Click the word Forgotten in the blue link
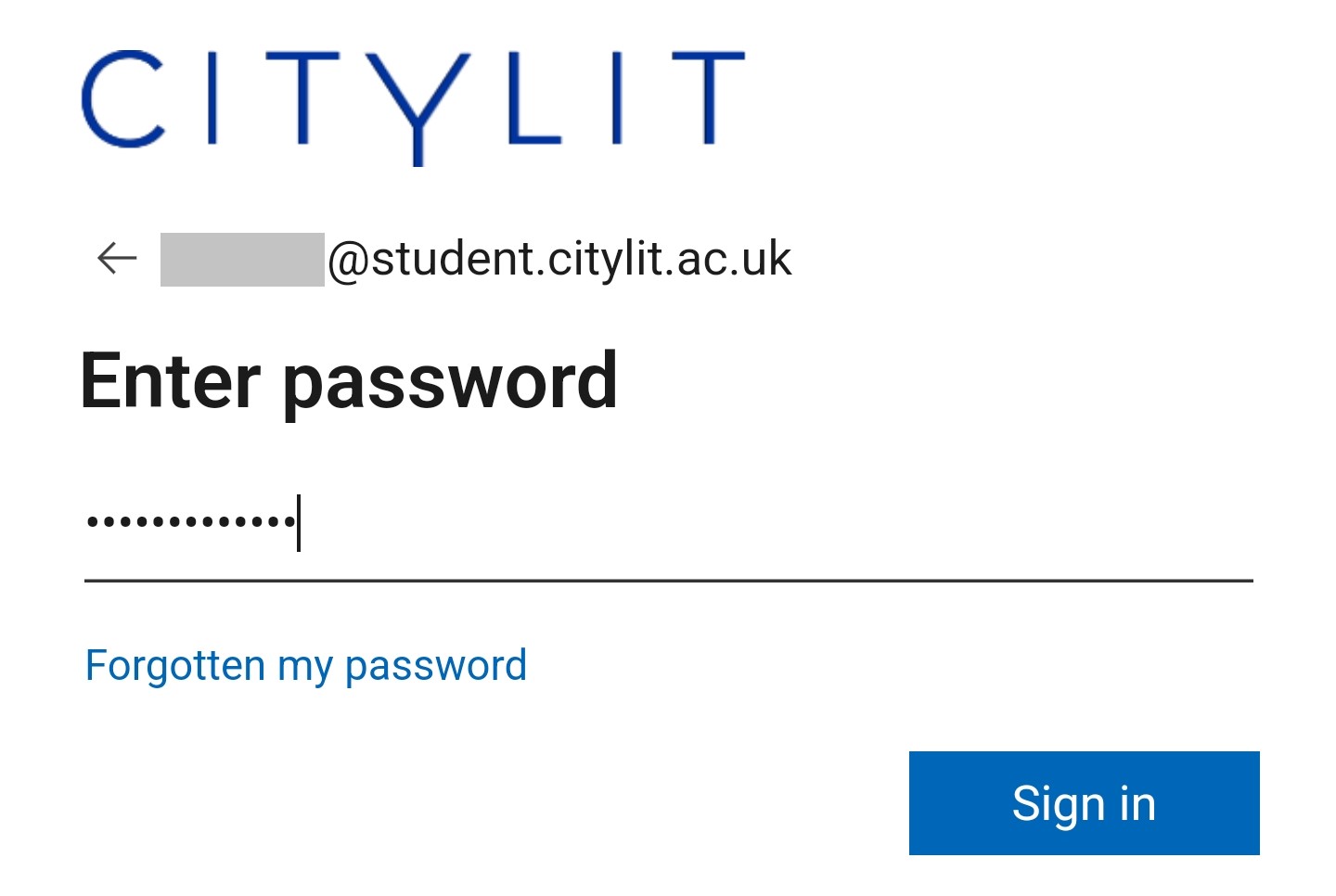Viewport: 1336px width, 896px height. (x=175, y=666)
